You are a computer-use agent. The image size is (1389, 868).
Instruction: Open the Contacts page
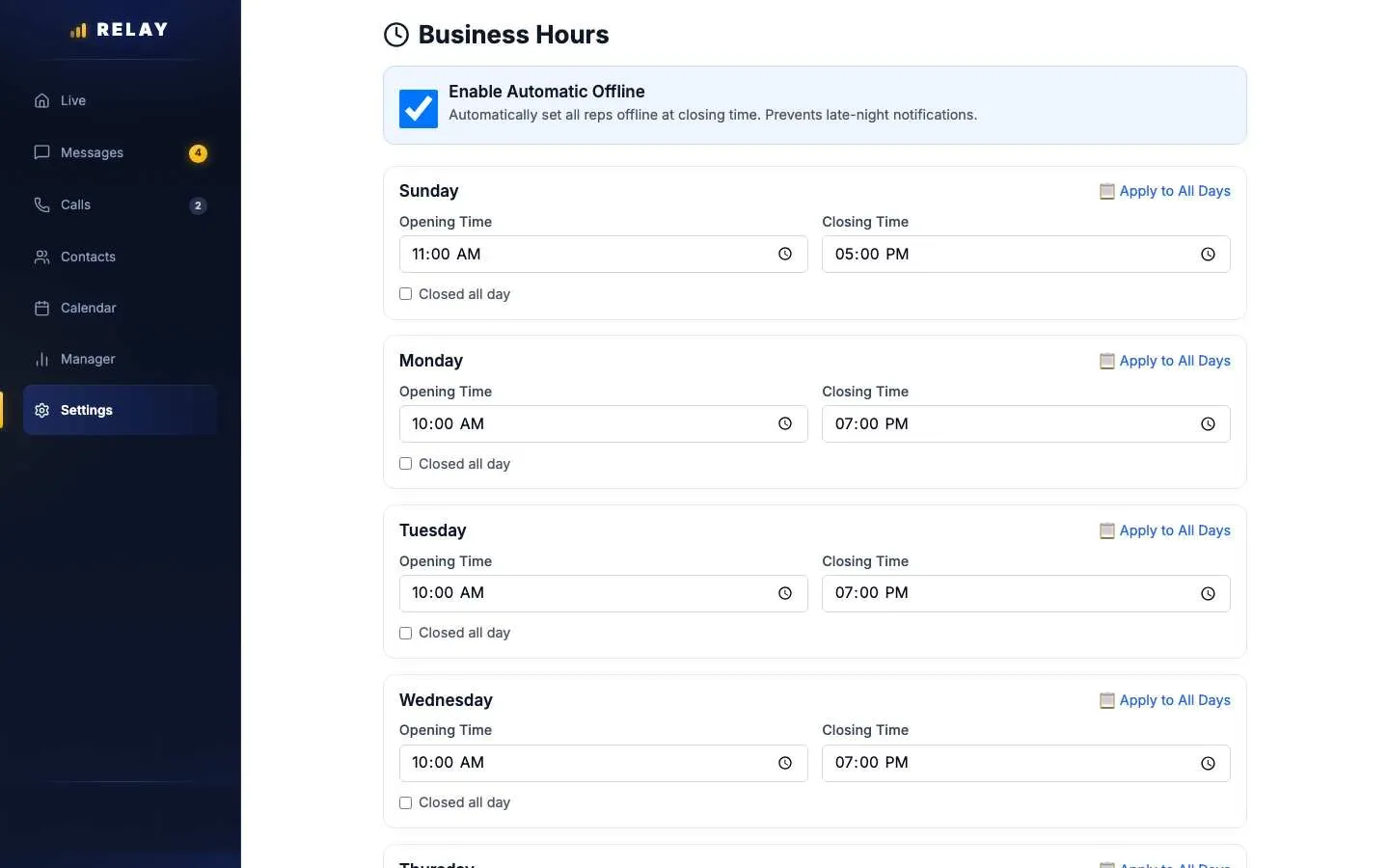120,257
